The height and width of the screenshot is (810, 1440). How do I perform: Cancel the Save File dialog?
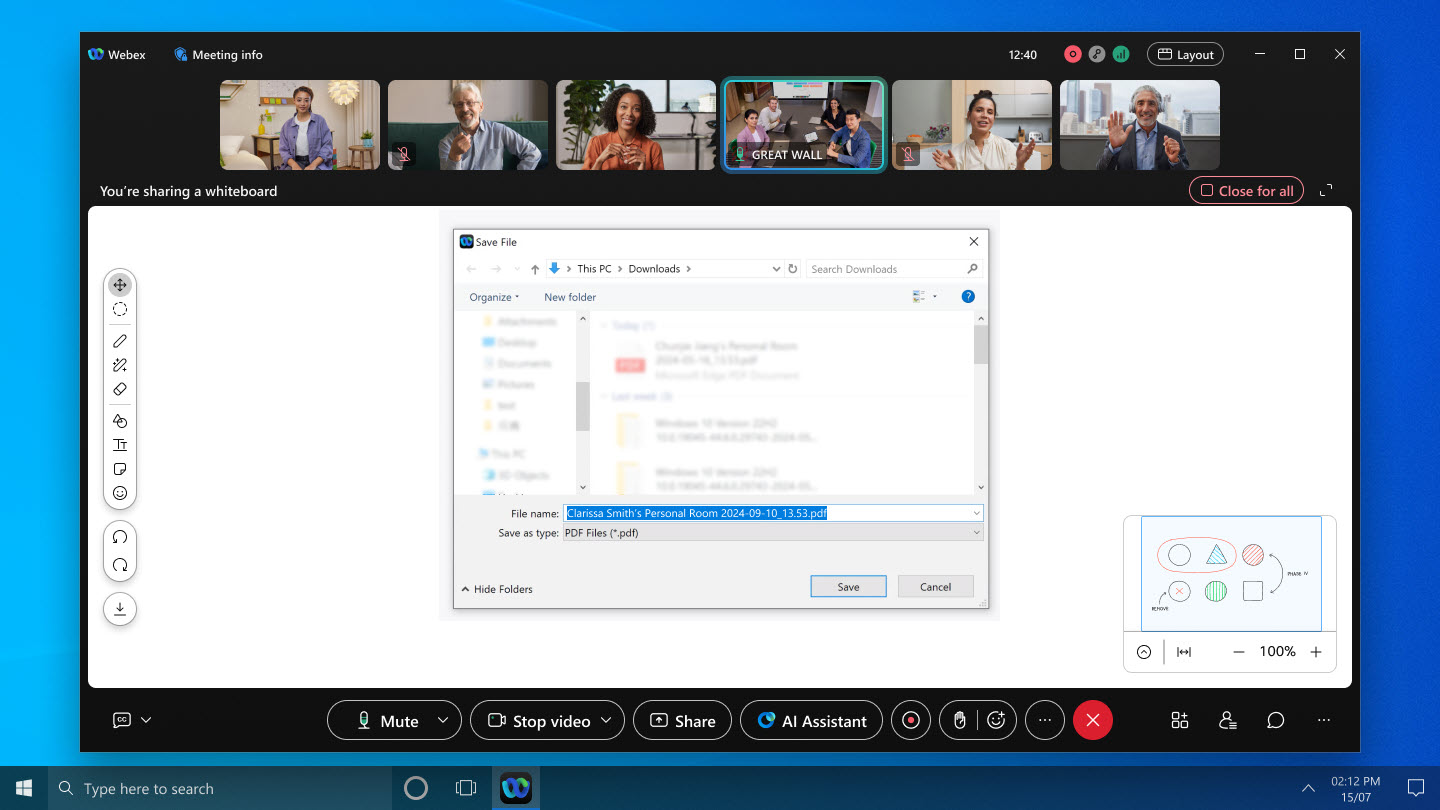coord(936,587)
